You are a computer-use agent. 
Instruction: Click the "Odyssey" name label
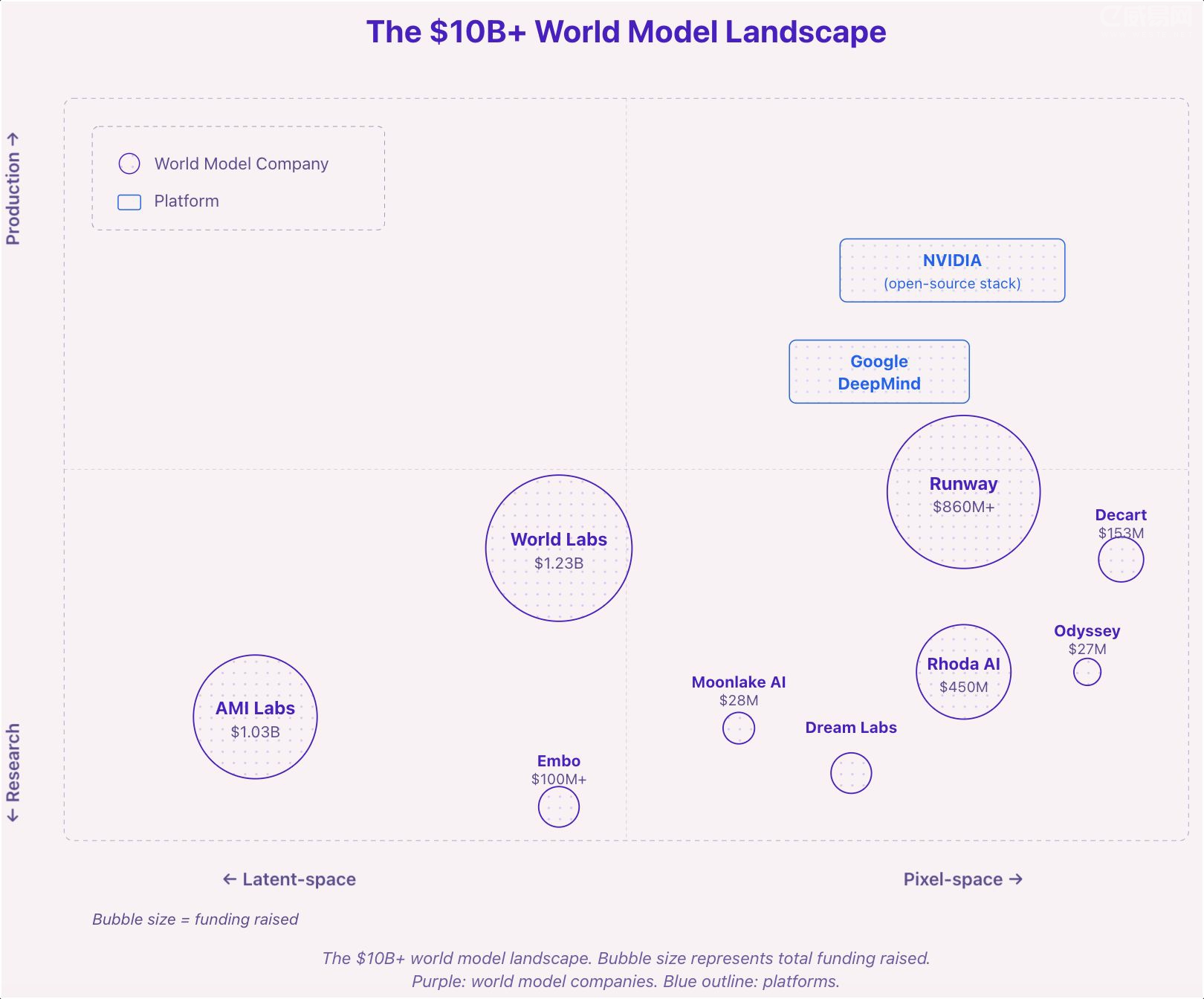pos(1087,631)
